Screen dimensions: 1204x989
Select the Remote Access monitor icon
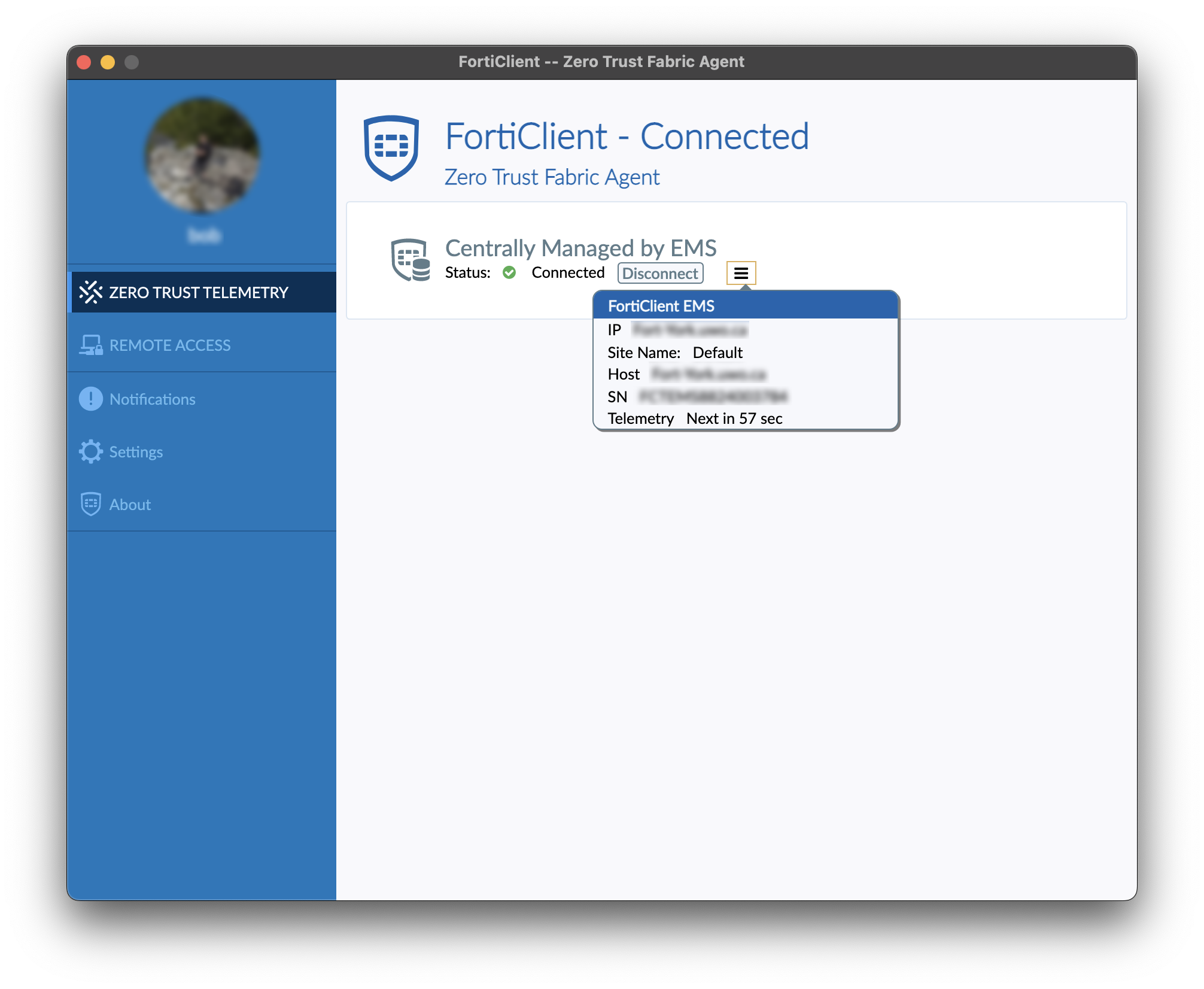(91, 344)
